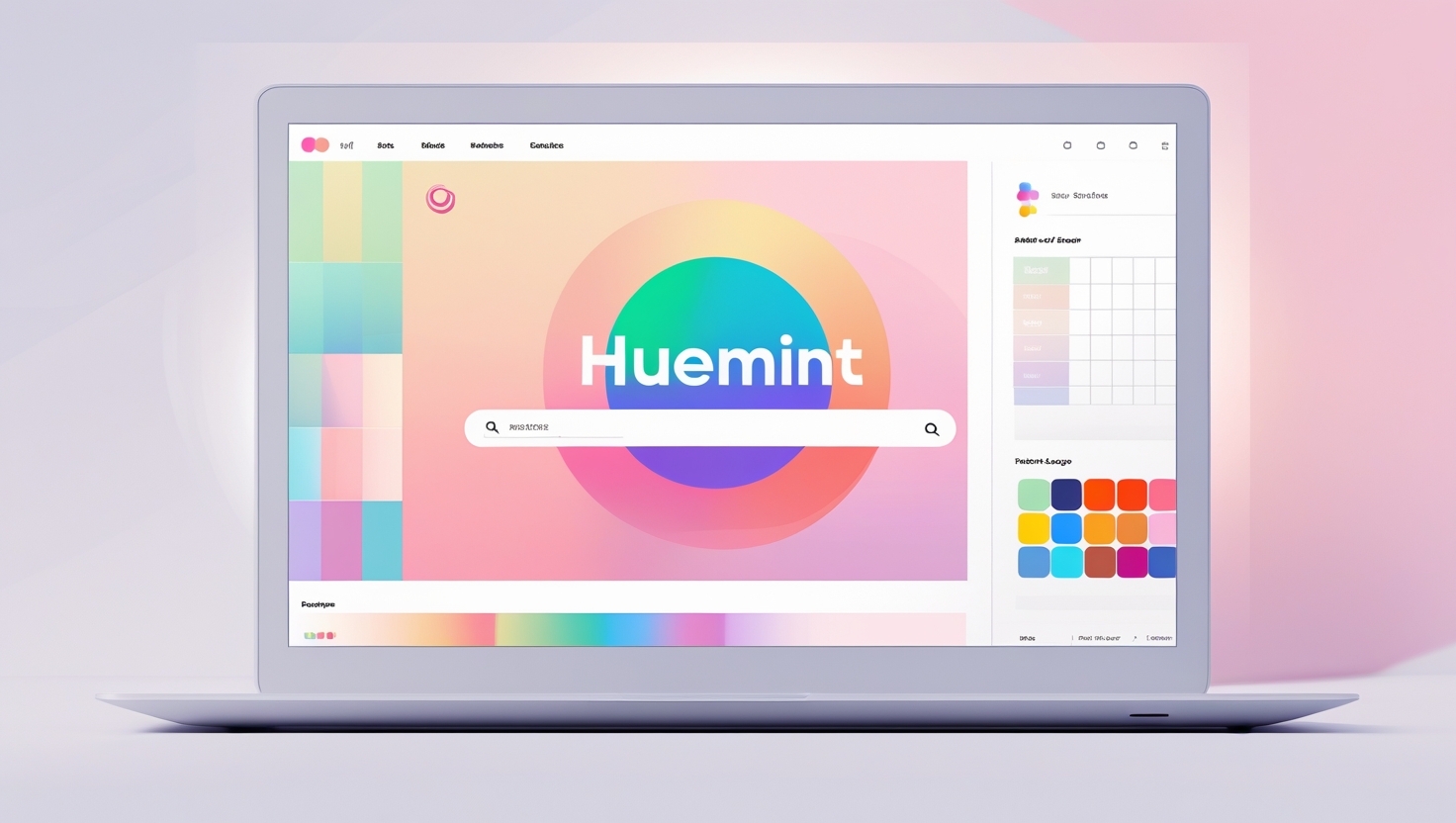This screenshot has width=1456, height=823.
Task: Click the green header row in right panel table
Action: 1041,270
